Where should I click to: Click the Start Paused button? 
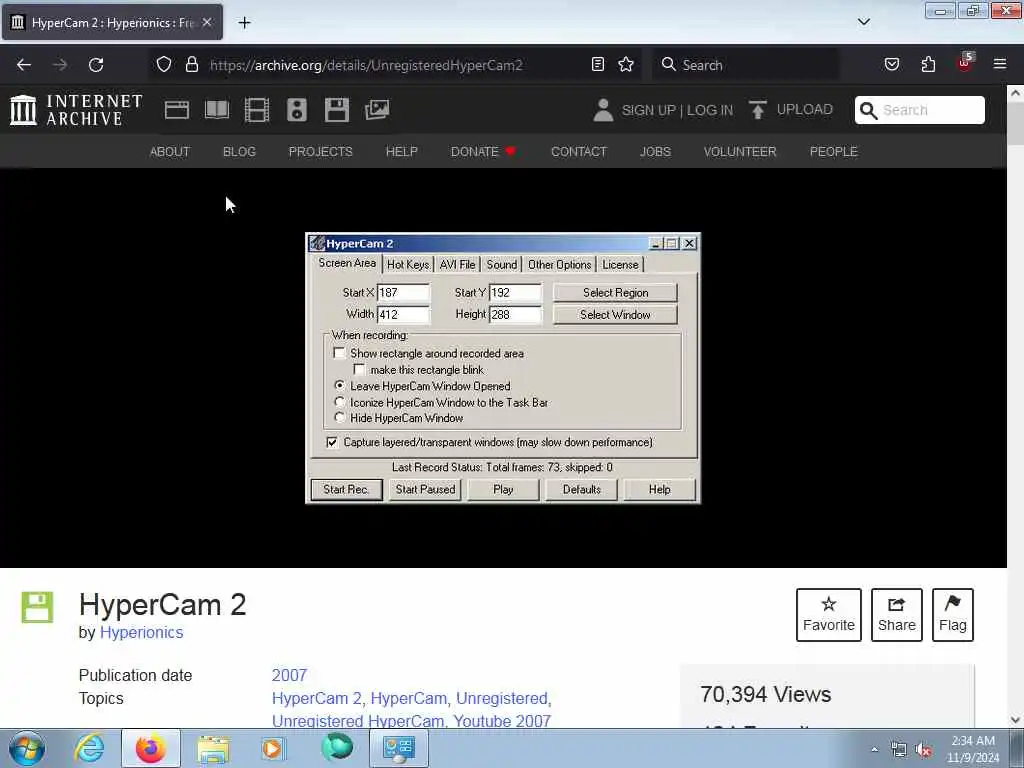pos(425,489)
